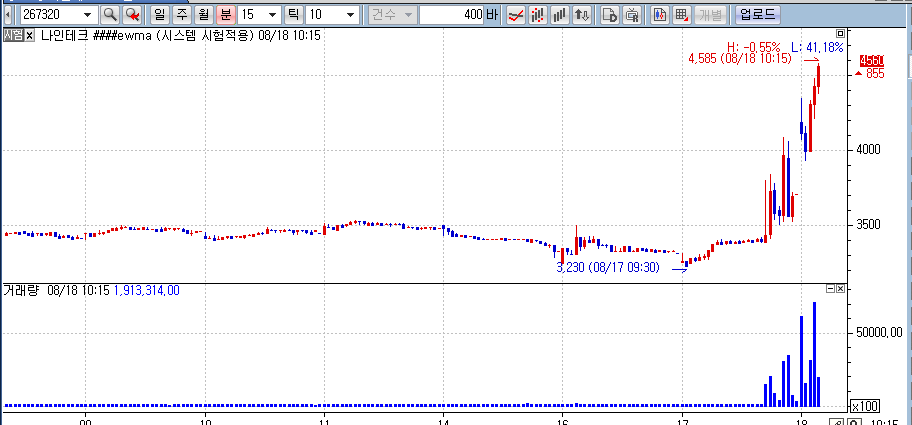Select the 틱 (tick) period button
This screenshot has width=912, height=425.
click(x=293, y=15)
